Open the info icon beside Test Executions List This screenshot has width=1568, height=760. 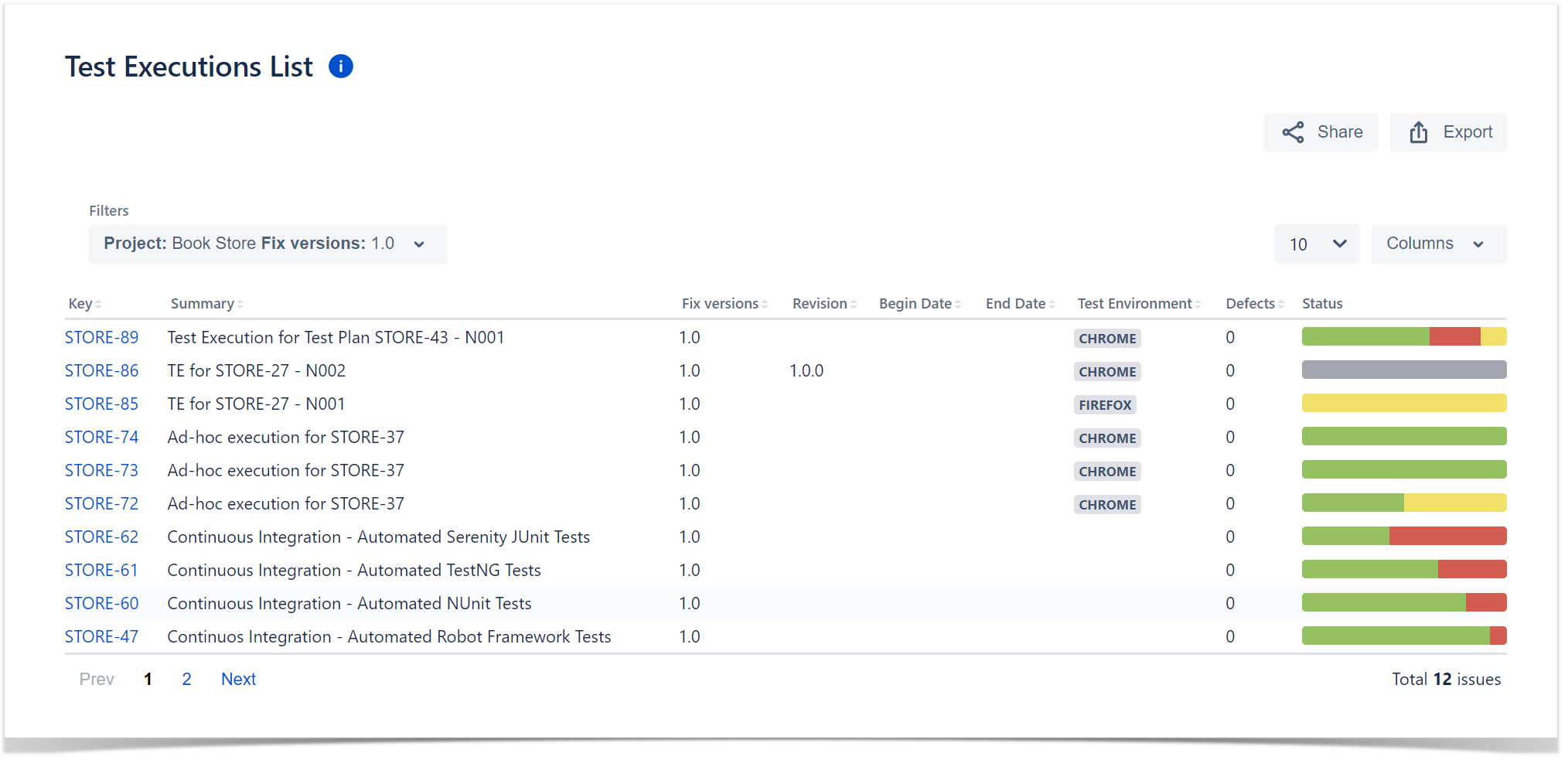pyautogui.click(x=341, y=66)
